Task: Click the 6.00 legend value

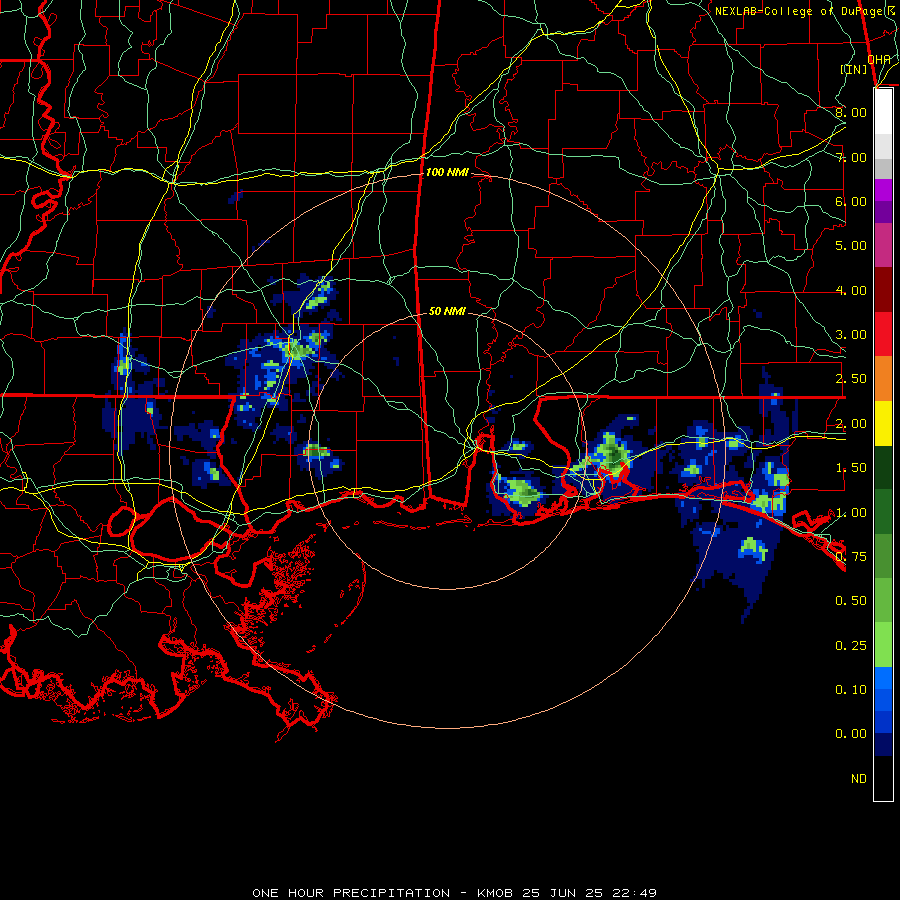Action: point(851,201)
